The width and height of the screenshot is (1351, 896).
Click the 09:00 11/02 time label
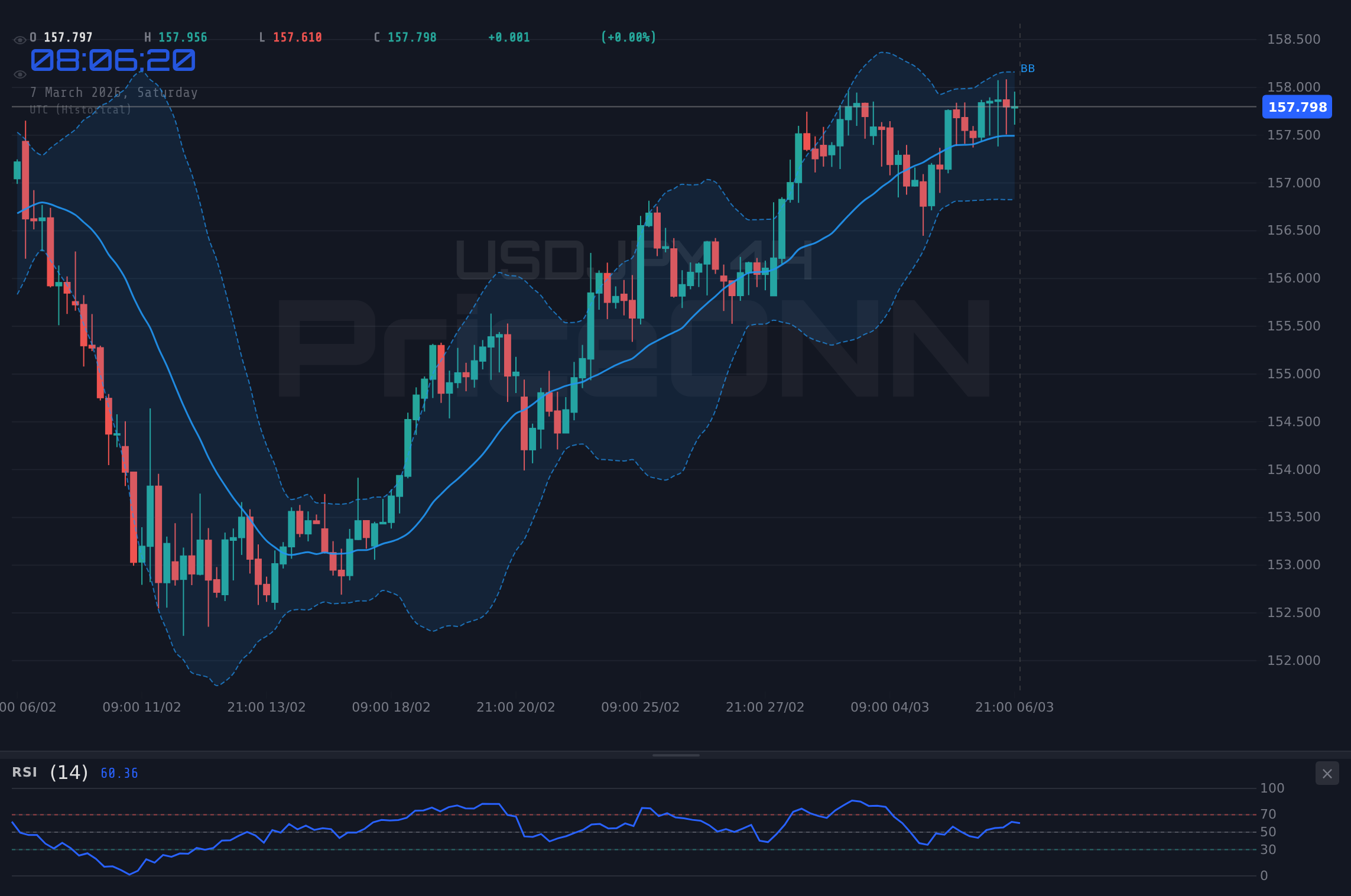(142, 707)
